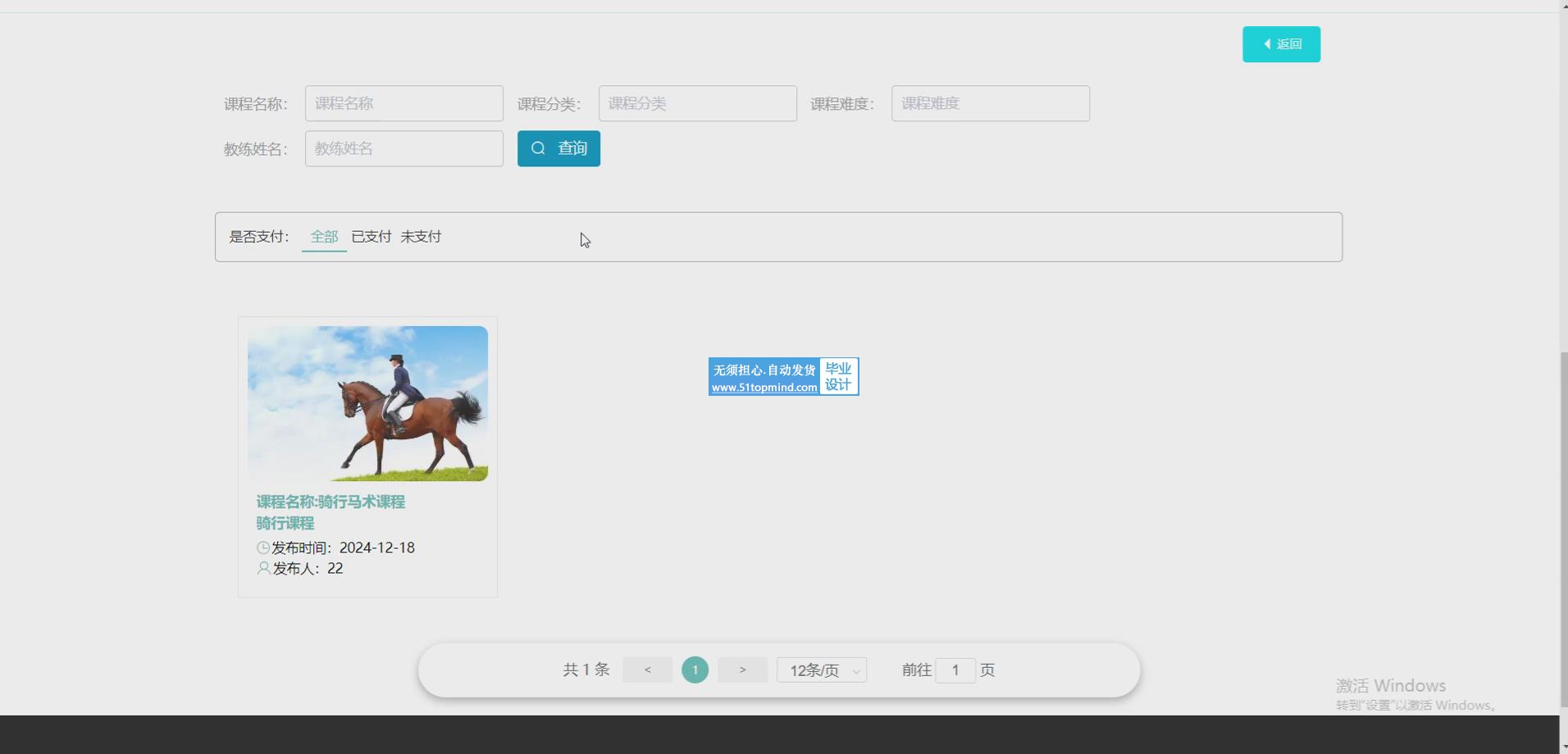
Task: Open the horse riding course thumbnail
Action: (367, 403)
